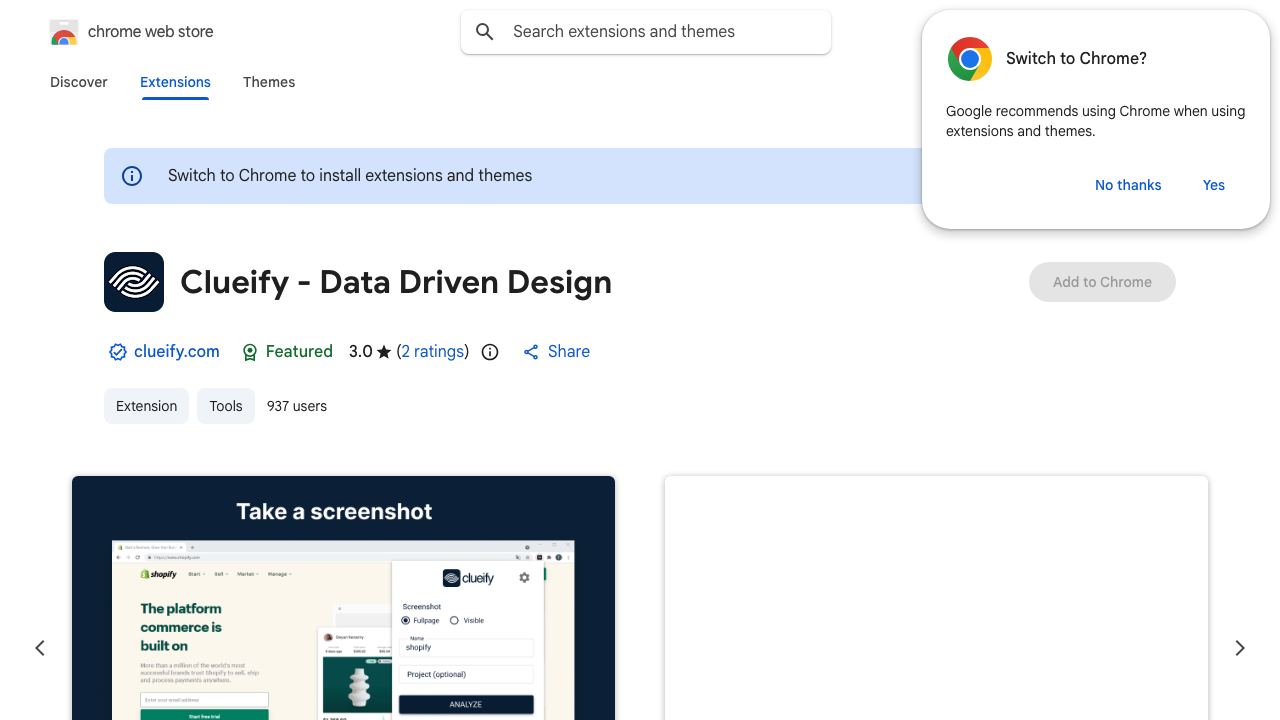
Task: Click the Share link text
Action: (569, 352)
